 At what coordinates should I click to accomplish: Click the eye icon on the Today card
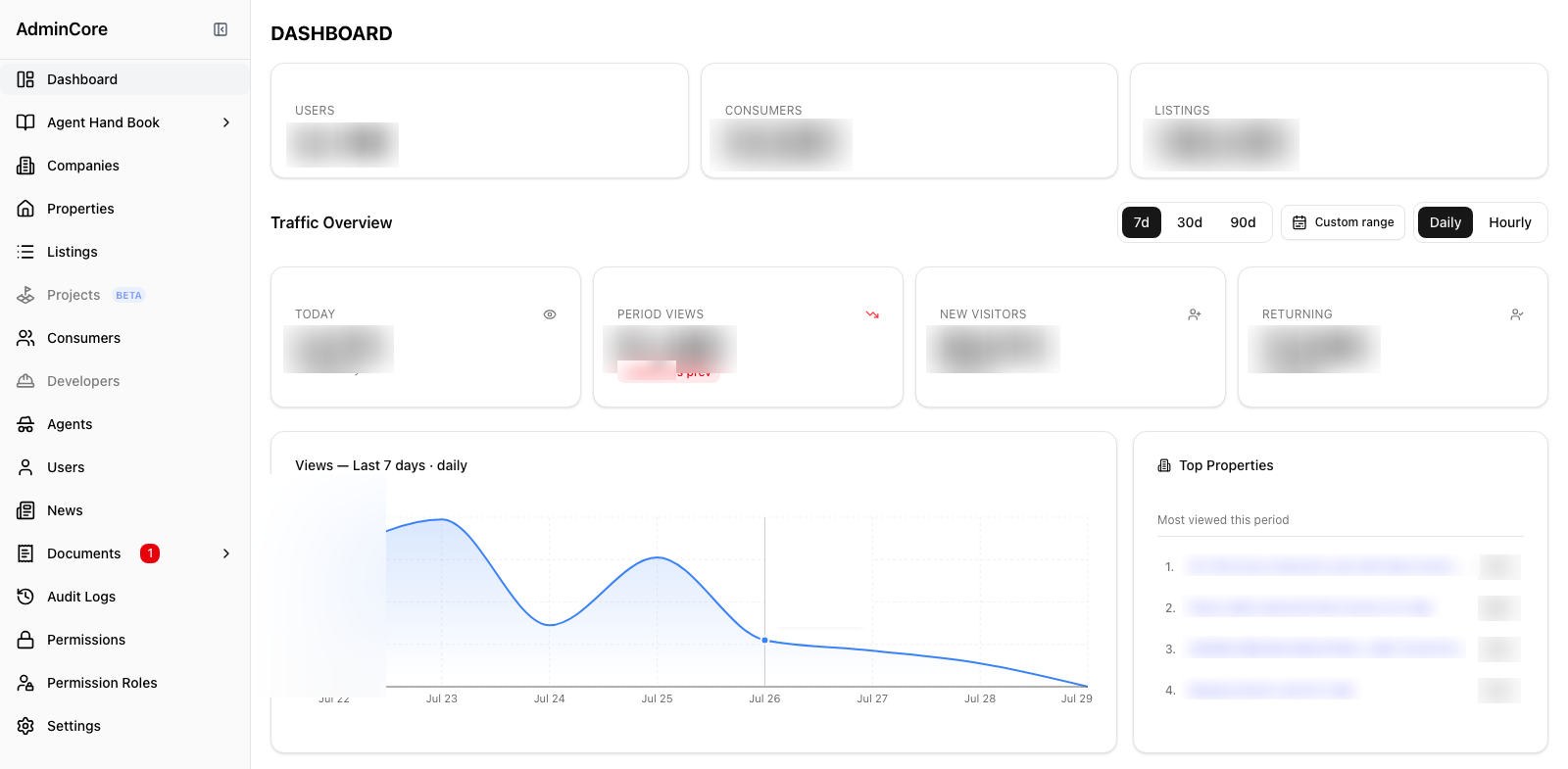pos(550,314)
